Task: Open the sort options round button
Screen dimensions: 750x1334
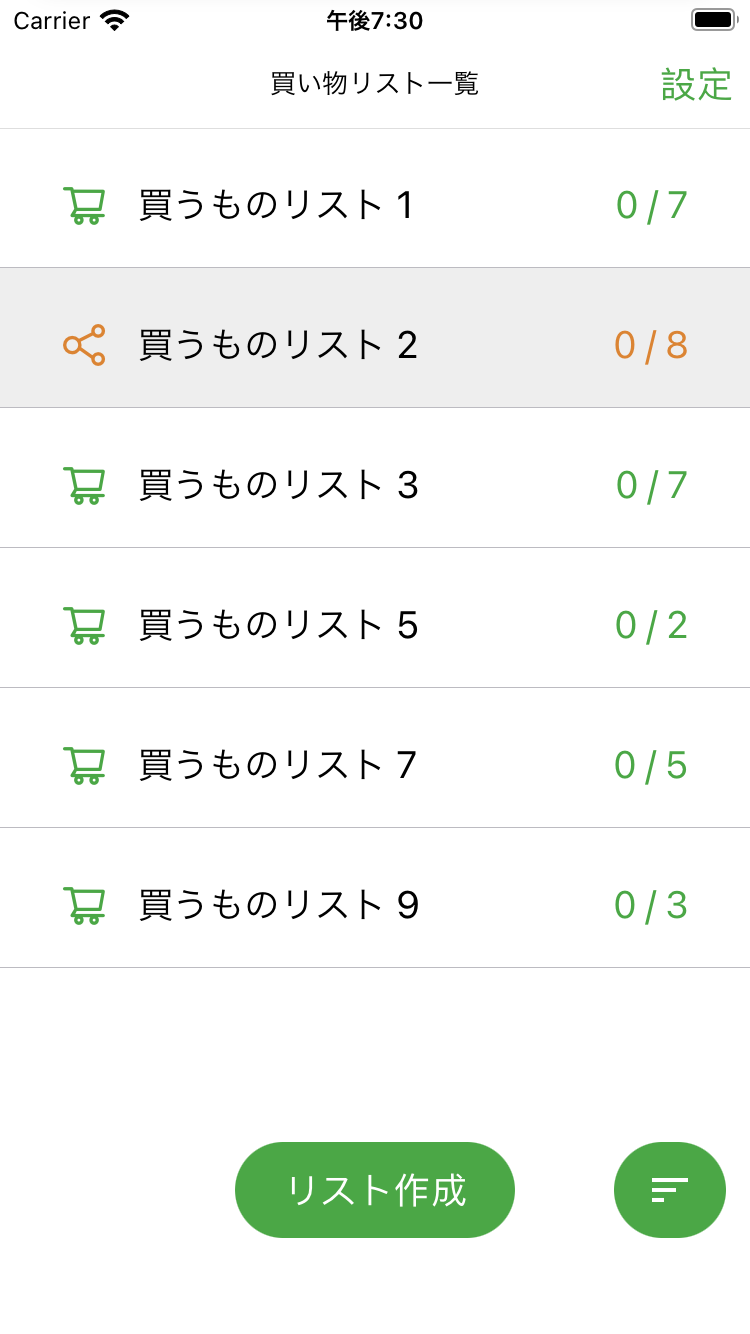Action: 670,1190
